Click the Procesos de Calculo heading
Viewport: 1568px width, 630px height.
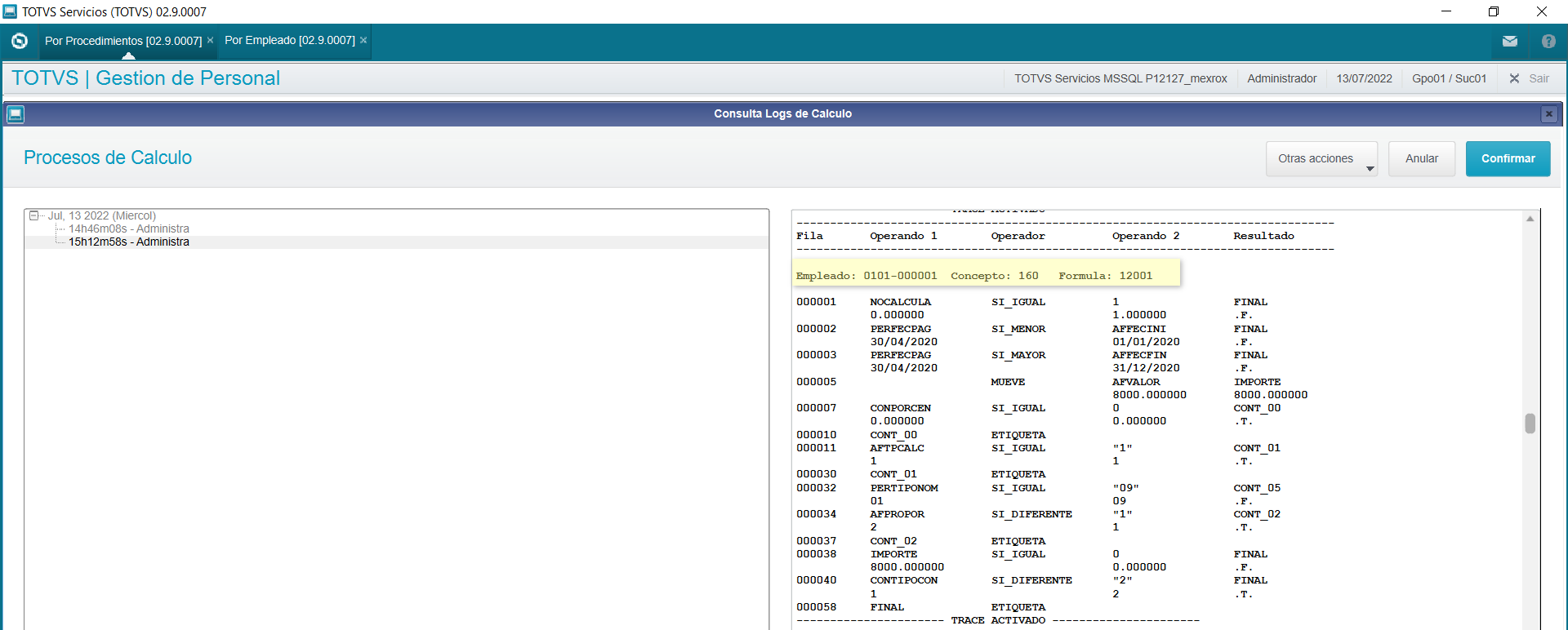pyautogui.click(x=108, y=157)
